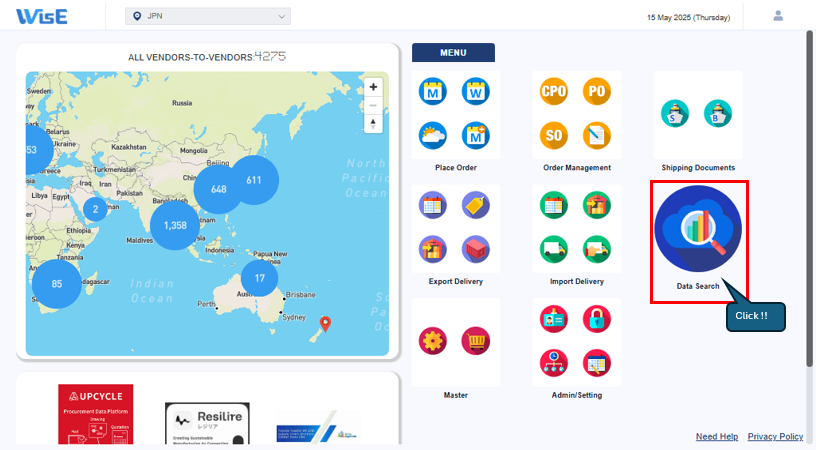This screenshot has height=450, width=816.
Task: Open the gear icon in Master
Action: coord(434,341)
